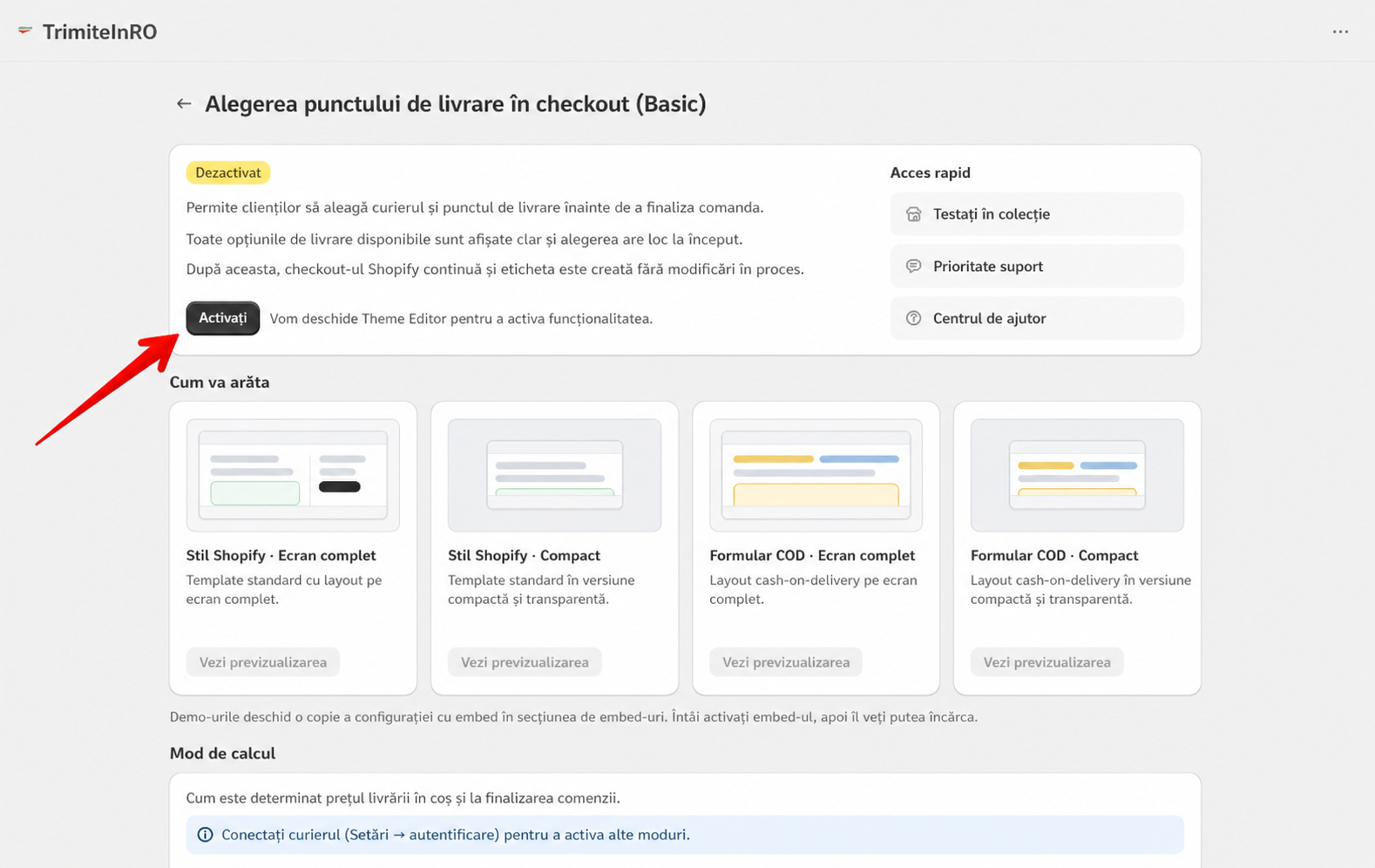Click the Demo-urile deschid o copie note

pyautogui.click(x=573, y=717)
